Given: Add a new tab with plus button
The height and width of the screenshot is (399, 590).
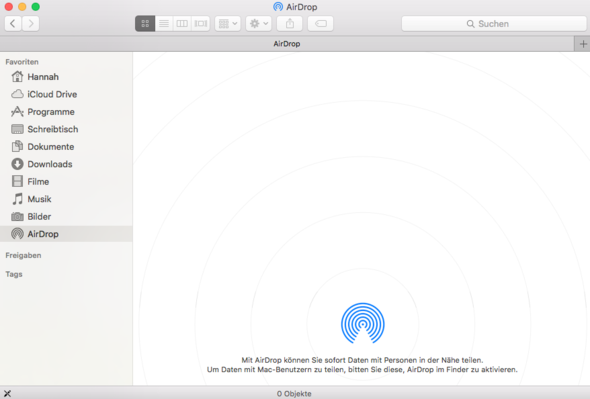Looking at the screenshot, I should coord(583,44).
